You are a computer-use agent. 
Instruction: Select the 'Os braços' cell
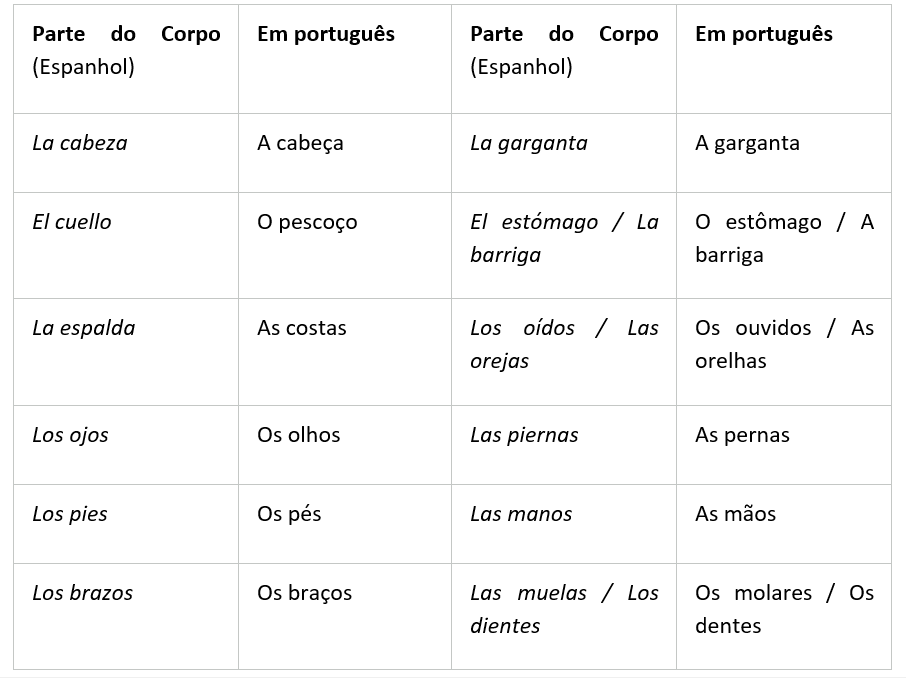click(345, 617)
